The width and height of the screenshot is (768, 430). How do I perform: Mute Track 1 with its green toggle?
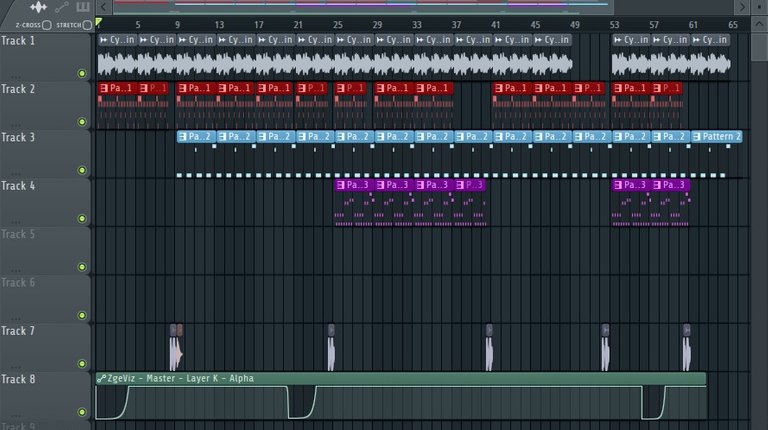[82, 73]
